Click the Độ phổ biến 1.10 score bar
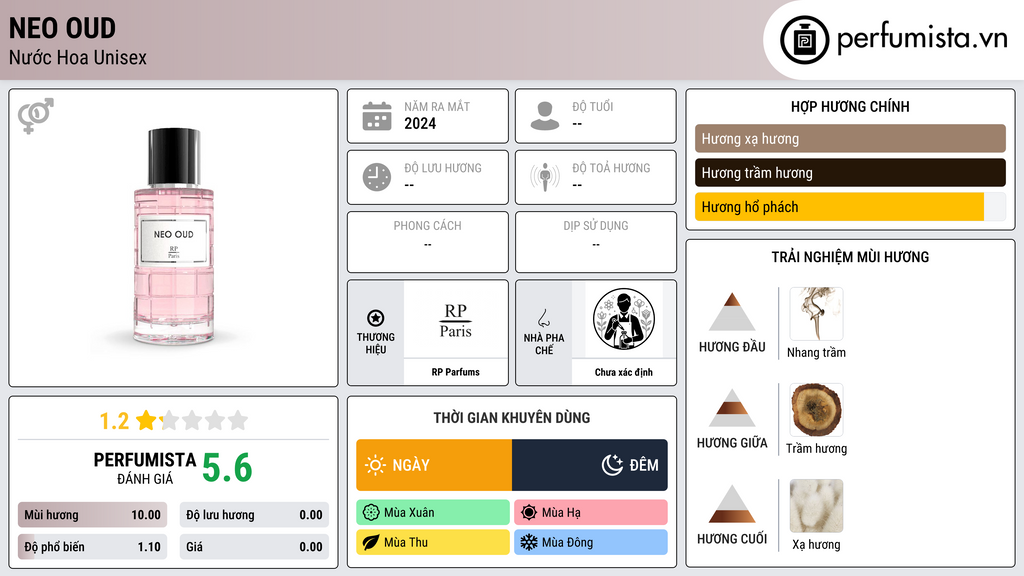Viewport: 1024px width, 576px height. click(93, 547)
